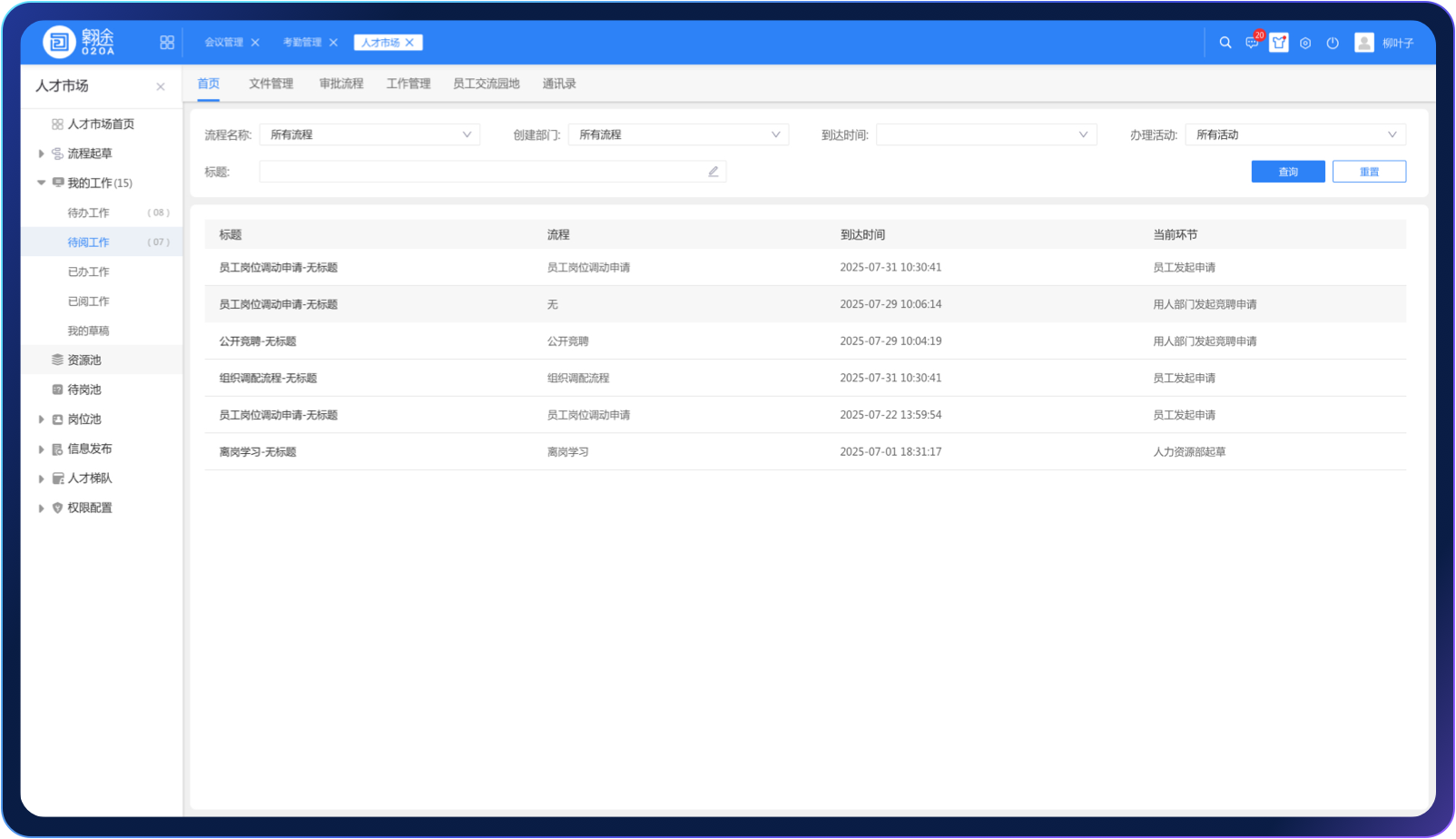Click the 查询 button

coord(1287,172)
